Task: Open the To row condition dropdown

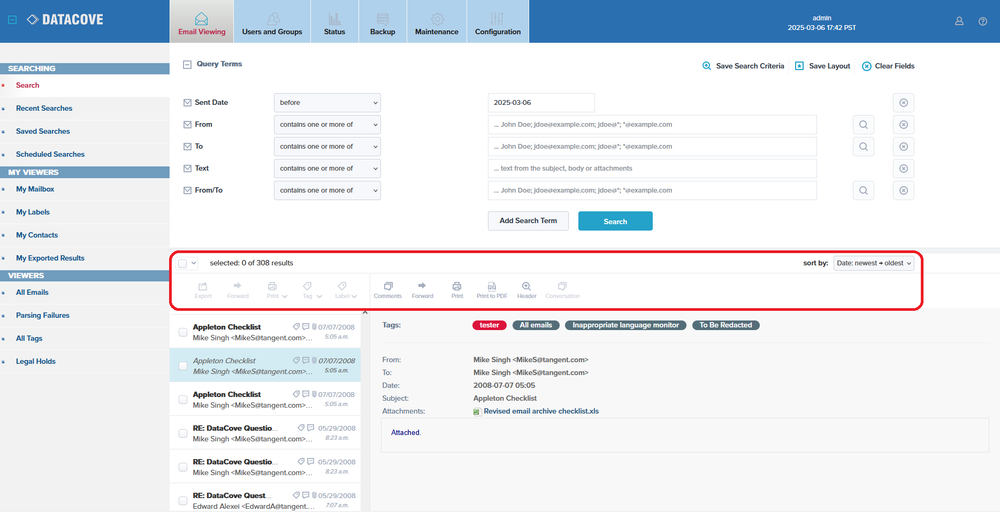Action: (327, 147)
